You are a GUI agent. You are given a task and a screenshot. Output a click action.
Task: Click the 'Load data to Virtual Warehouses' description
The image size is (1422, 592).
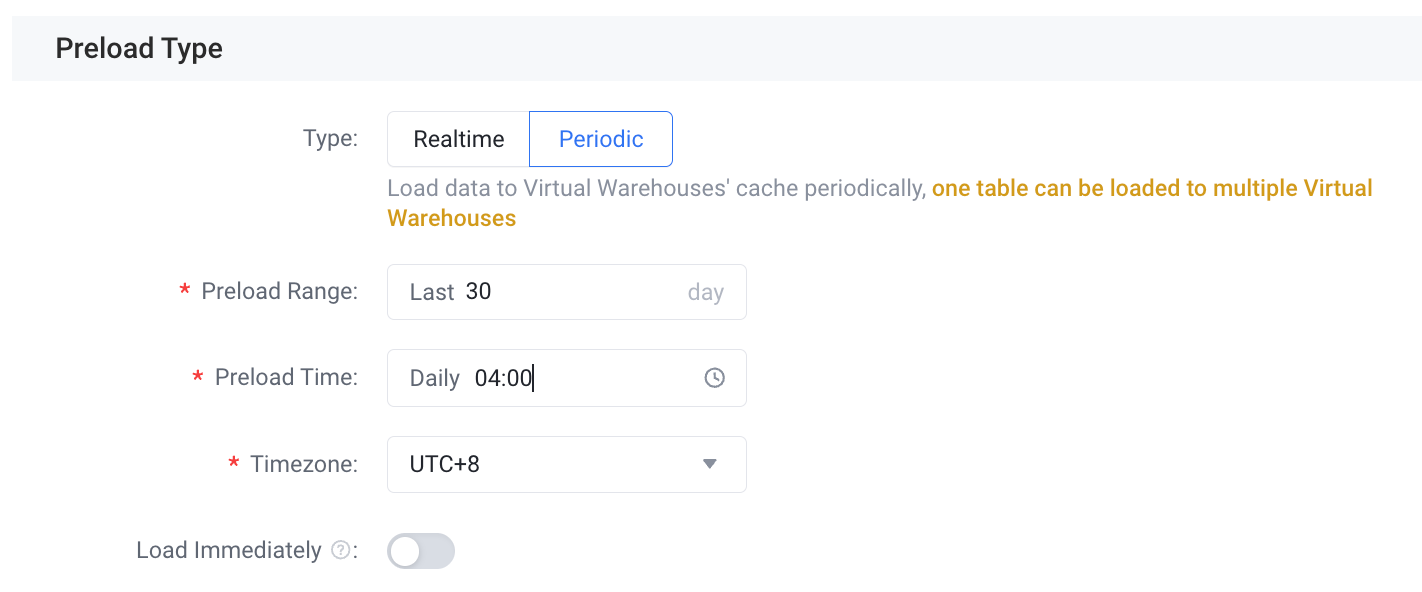point(656,188)
